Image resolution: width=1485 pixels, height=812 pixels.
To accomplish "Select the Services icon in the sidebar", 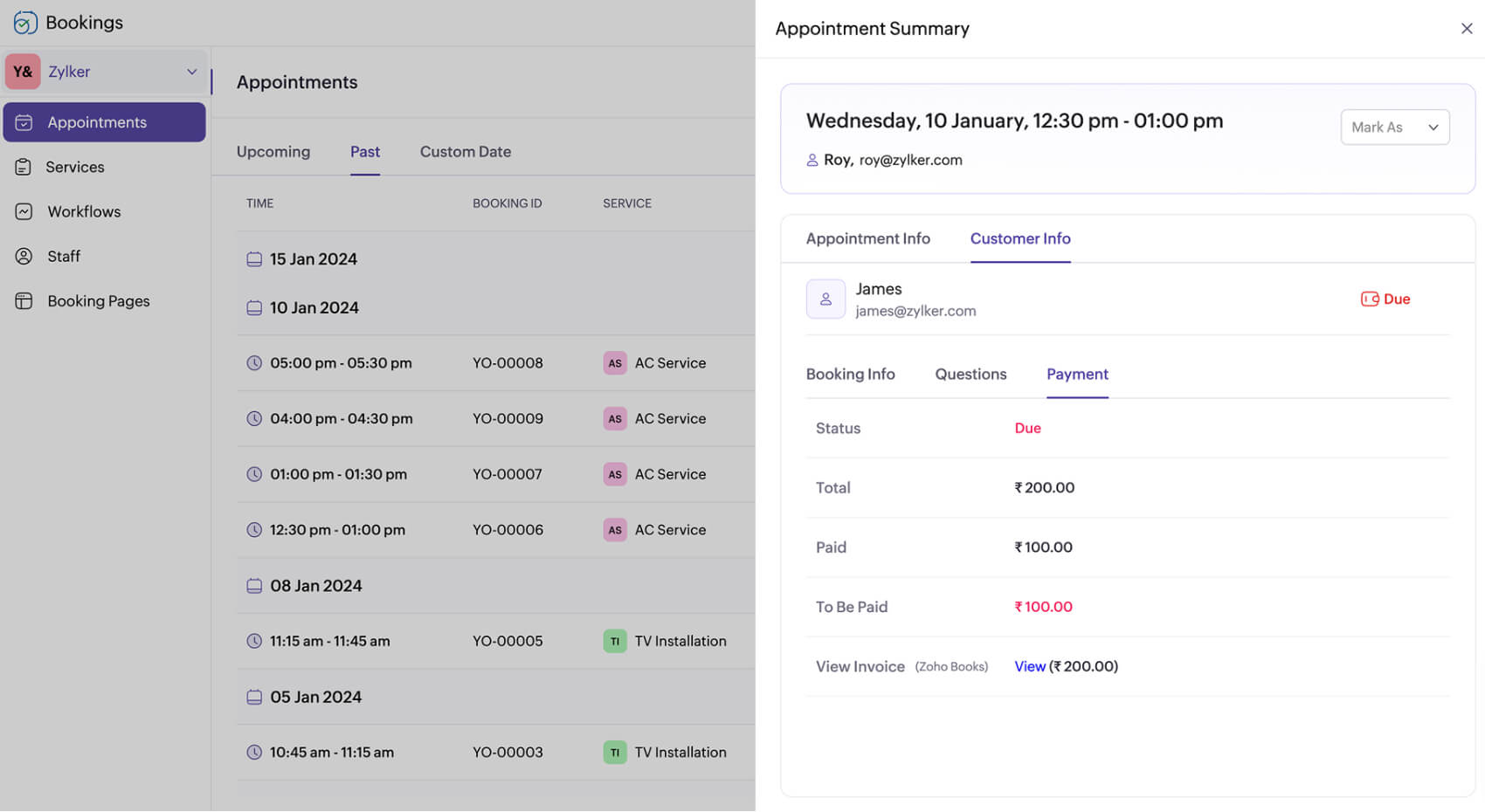I will (x=24, y=167).
